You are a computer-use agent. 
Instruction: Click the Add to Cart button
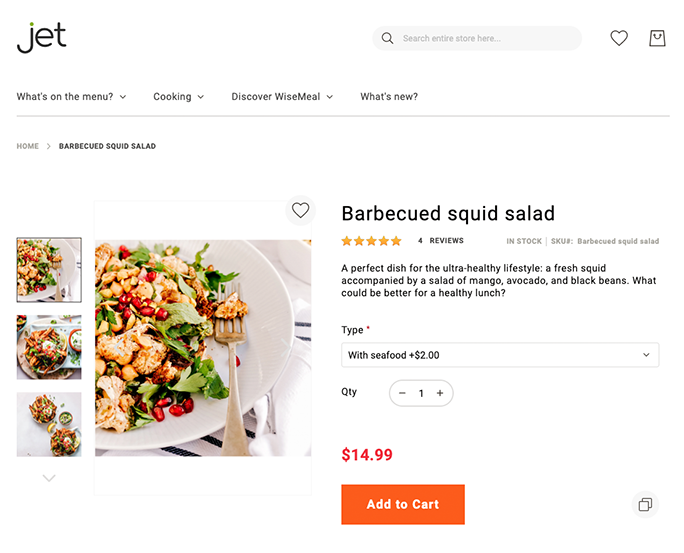click(403, 504)
